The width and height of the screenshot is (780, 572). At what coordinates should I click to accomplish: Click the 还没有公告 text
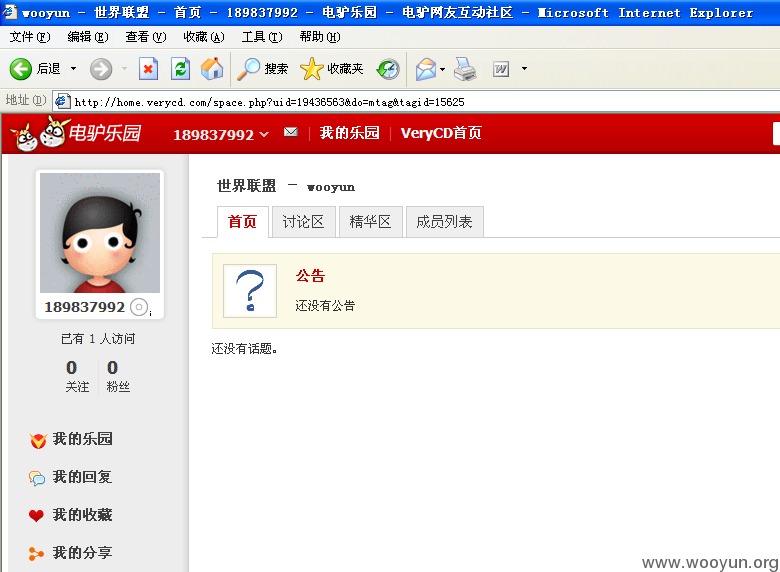(x=325, y=305)
